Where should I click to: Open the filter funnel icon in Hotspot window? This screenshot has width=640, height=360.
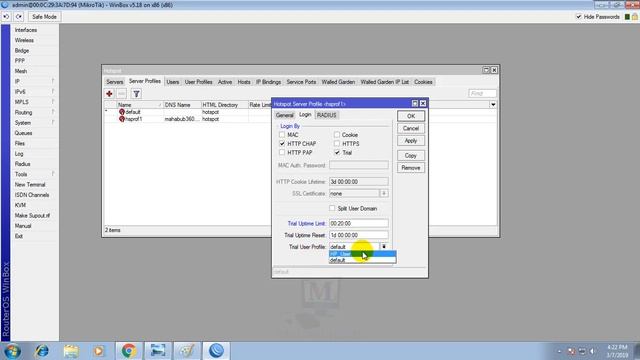136,94
